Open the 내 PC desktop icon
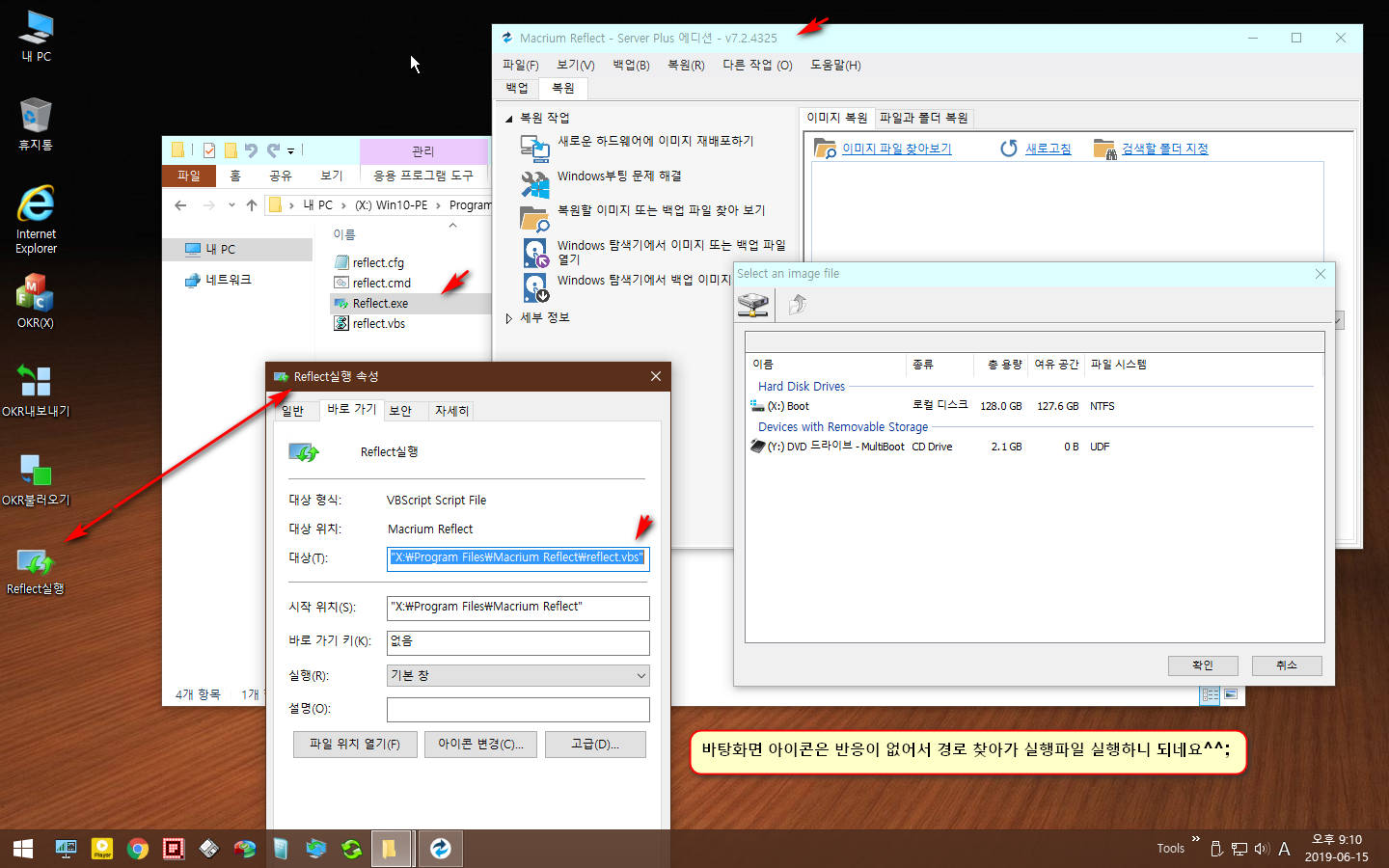This screenshot has height=868, width=1389. pyautogui.click(x=36, y=36)
